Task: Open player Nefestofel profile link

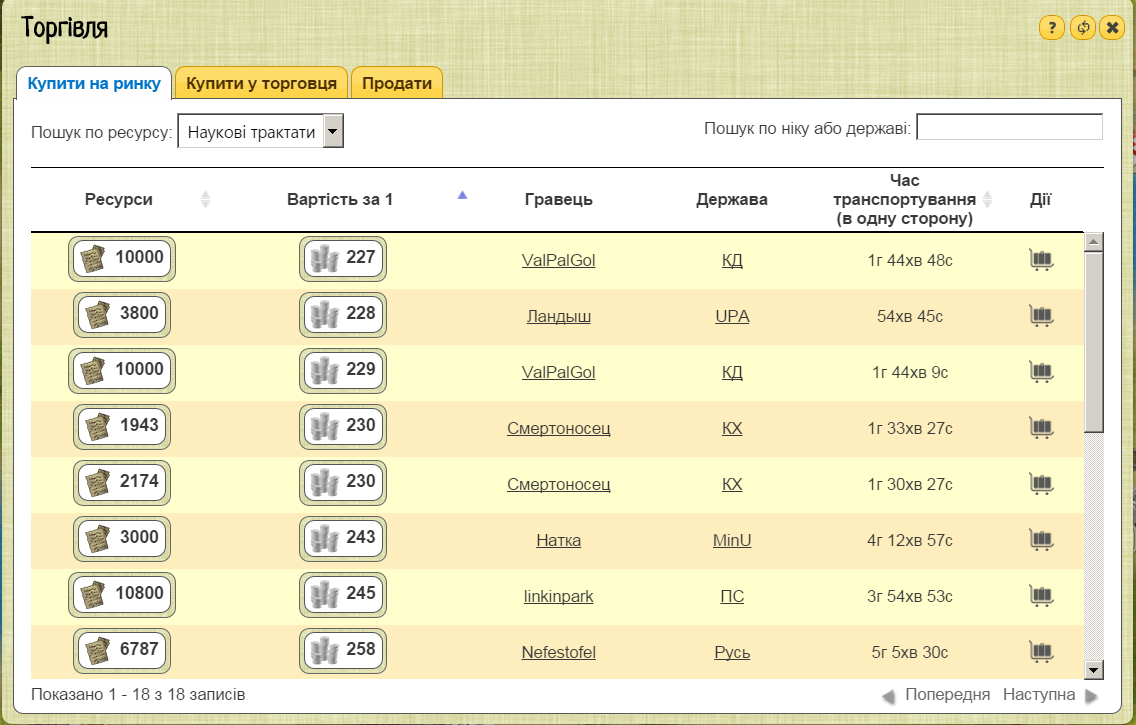Action: [x=559, y=652]
